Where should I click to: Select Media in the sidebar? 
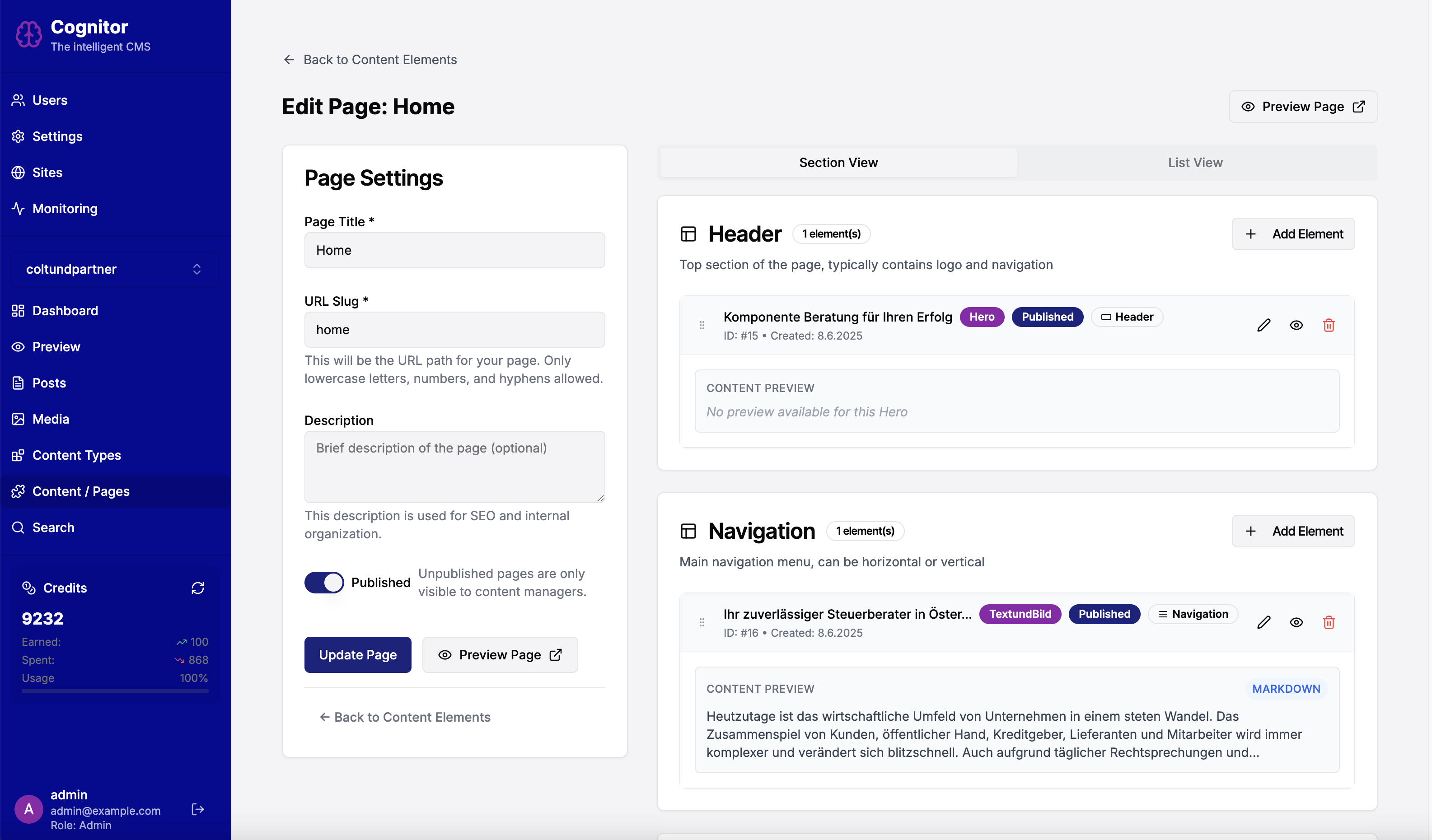pyautogui.click(x=51, y=419)
